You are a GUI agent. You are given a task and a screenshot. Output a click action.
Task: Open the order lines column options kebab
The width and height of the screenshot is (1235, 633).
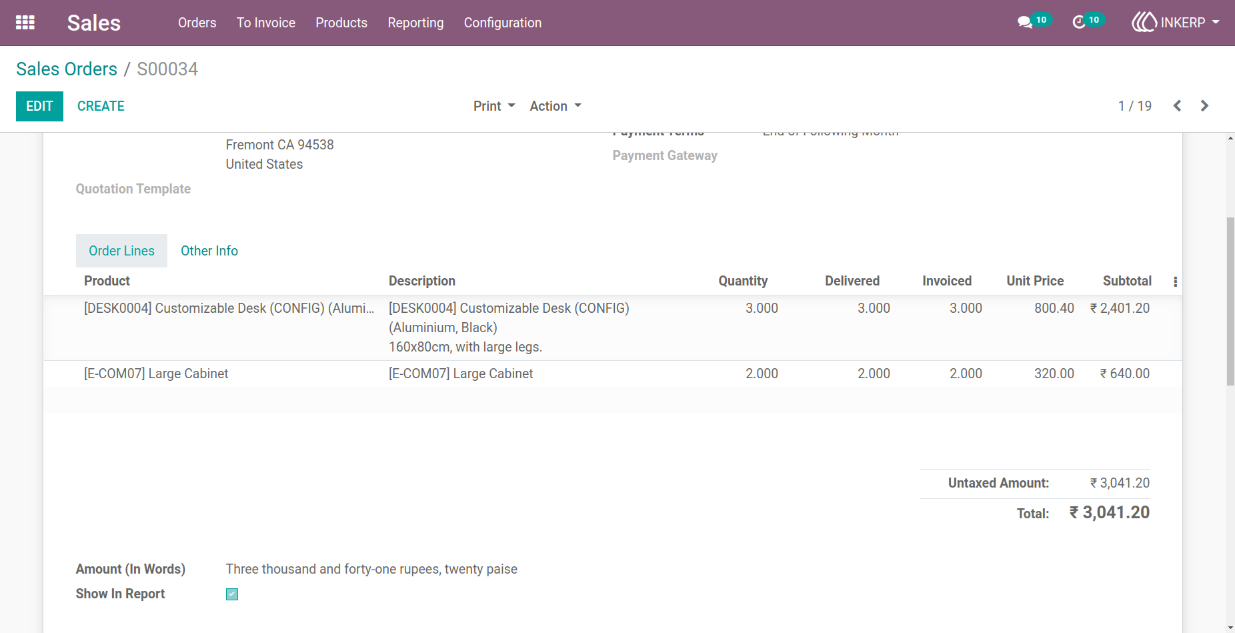[x=1175, y=282]
